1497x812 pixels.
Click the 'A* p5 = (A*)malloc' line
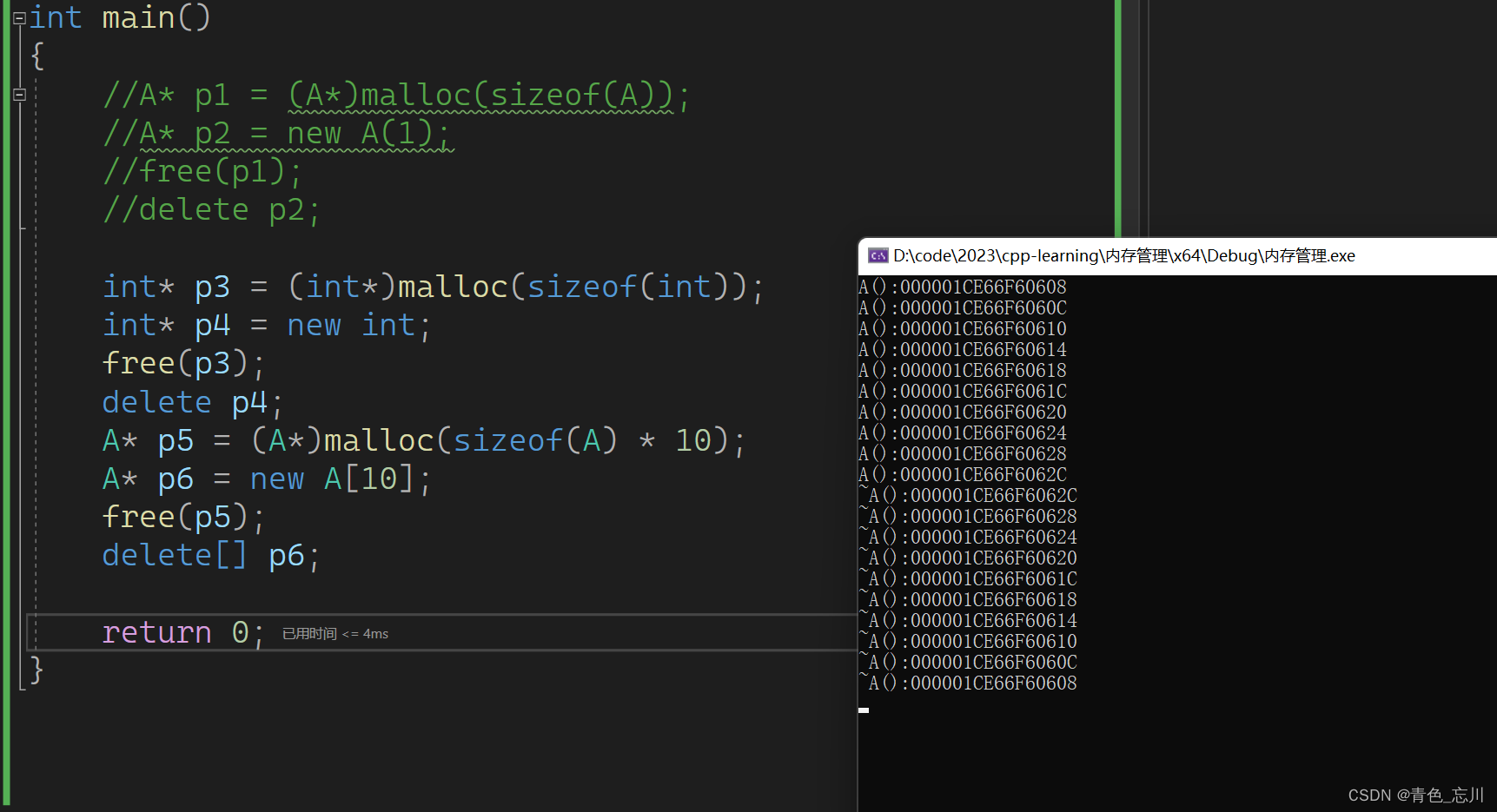coord(424,440)
